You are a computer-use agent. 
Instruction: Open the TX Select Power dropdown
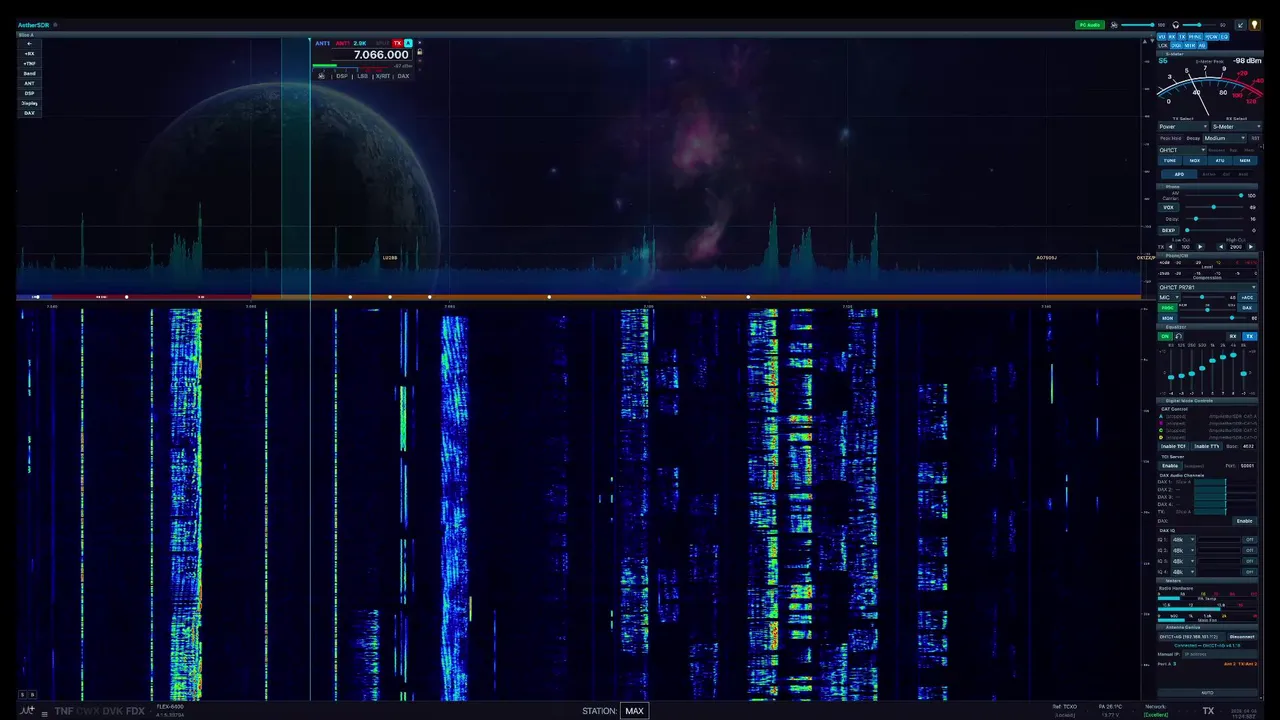(1185, 127)
